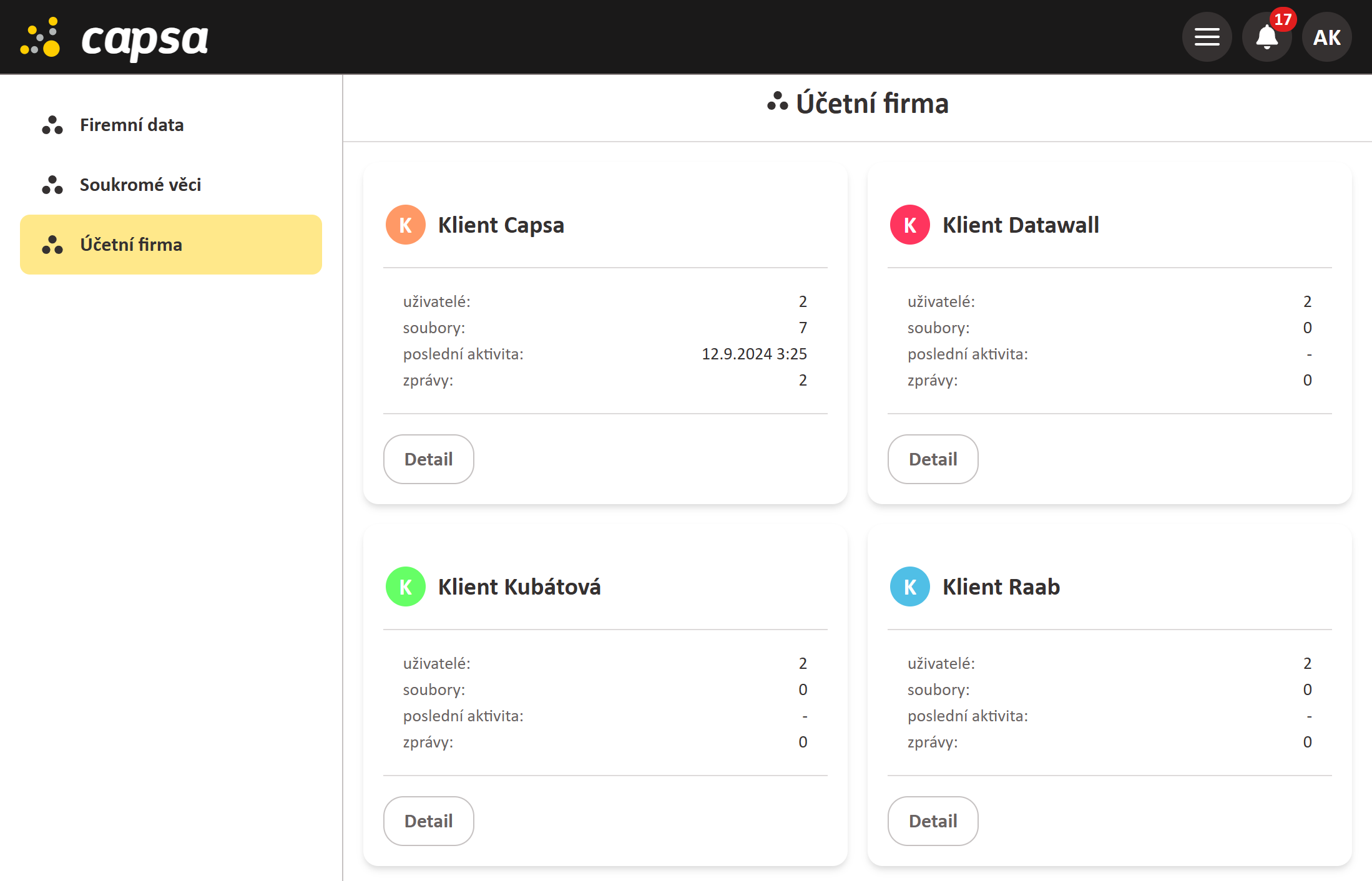Click dots icon next to Firemní data
This screenshot has height=881, width=1372.
[52, 125]
